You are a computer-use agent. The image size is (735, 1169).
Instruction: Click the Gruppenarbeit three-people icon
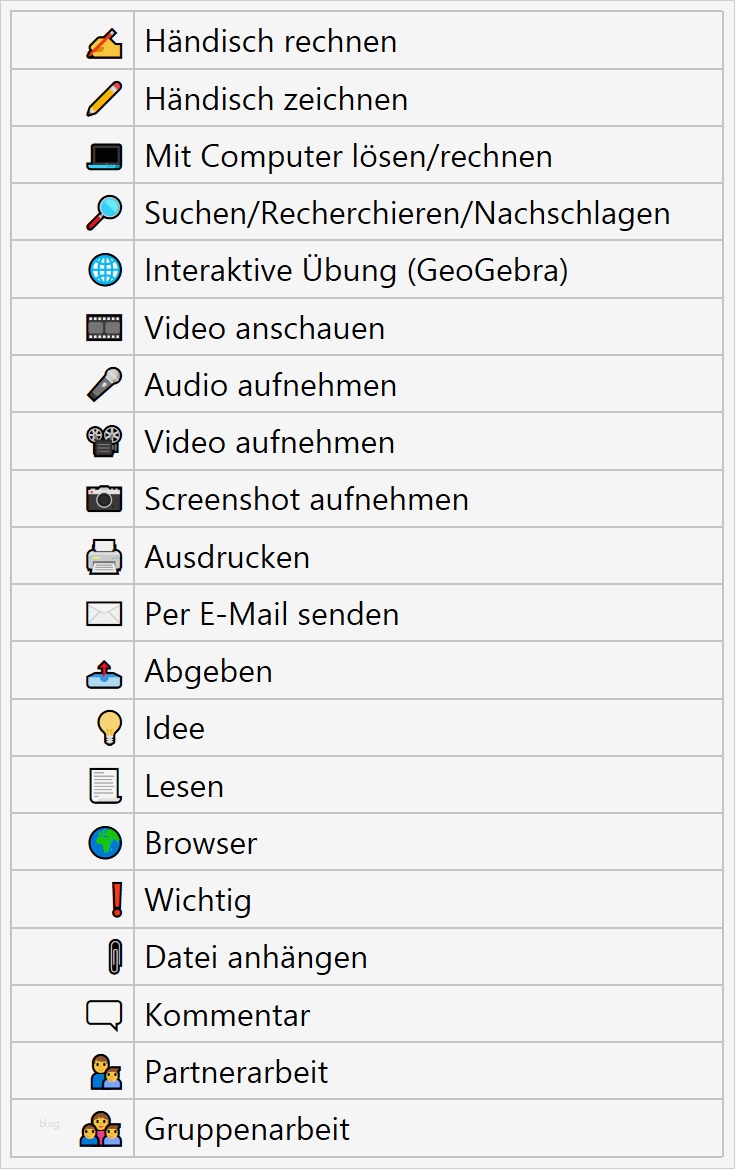point(102,1130)
